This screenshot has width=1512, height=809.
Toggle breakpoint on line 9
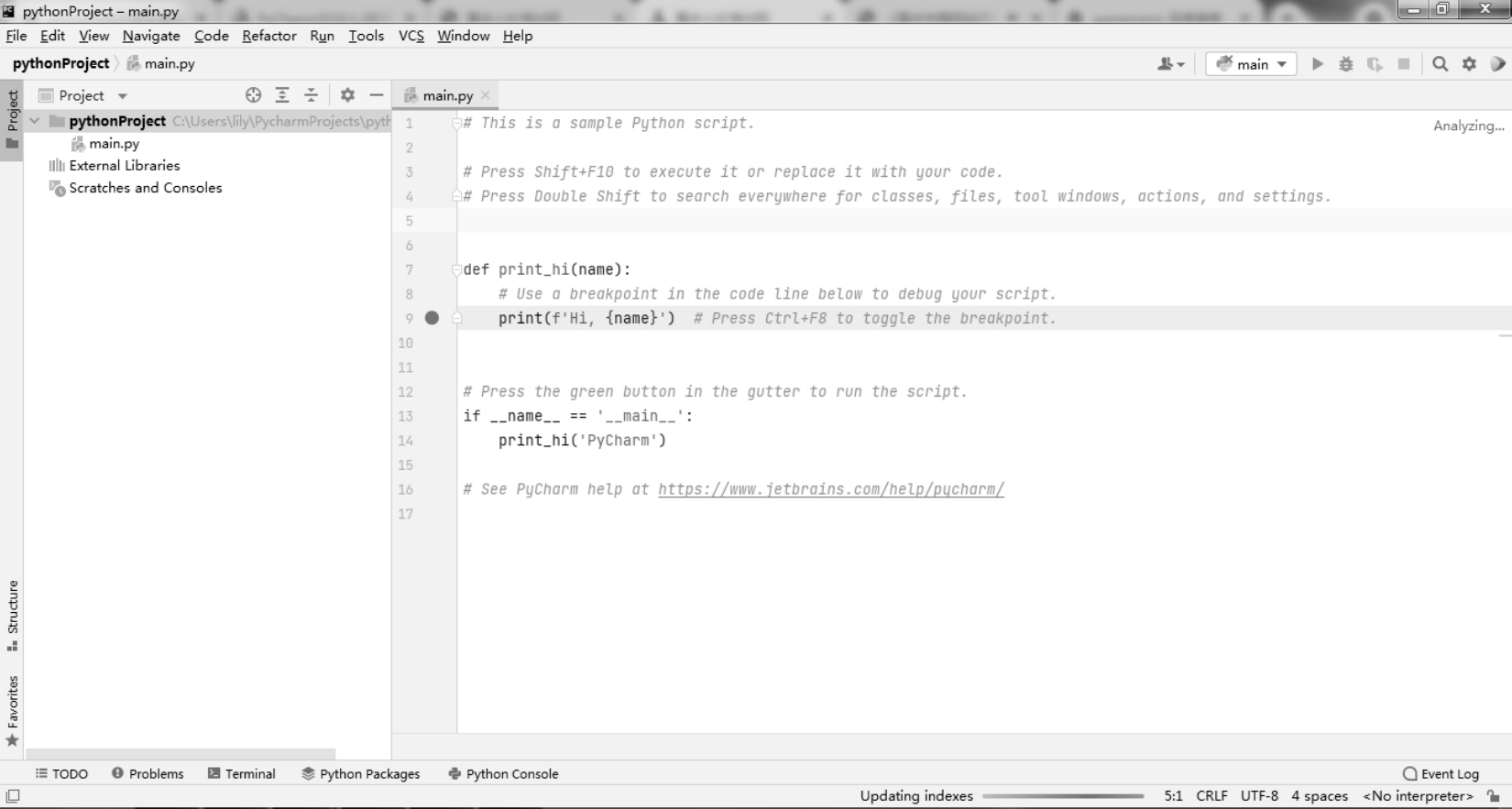coord(432,318)
